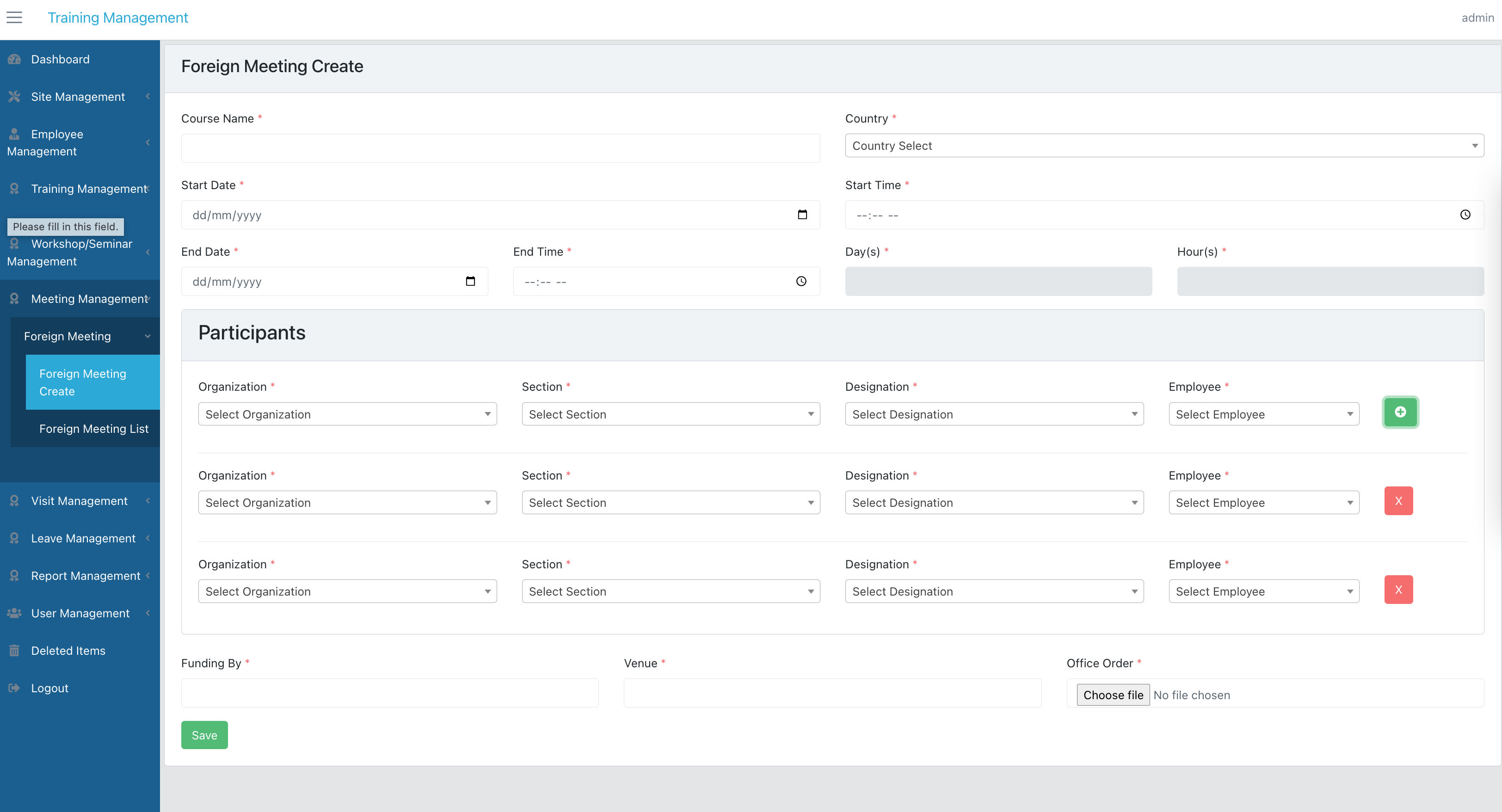Remove second participant row with red X
Viewport: 1502px width, 812px height.
pos(1398,501)
